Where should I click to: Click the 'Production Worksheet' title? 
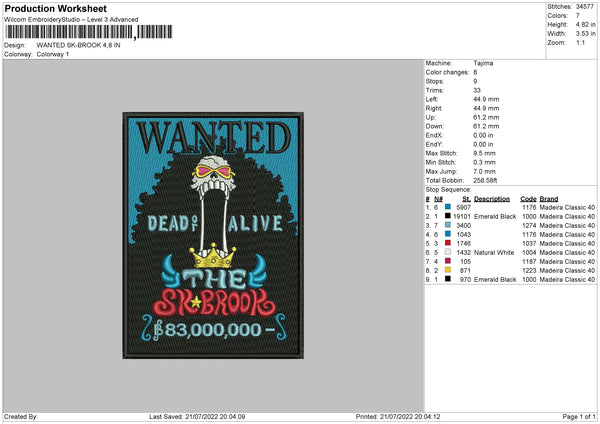point(55,8)
